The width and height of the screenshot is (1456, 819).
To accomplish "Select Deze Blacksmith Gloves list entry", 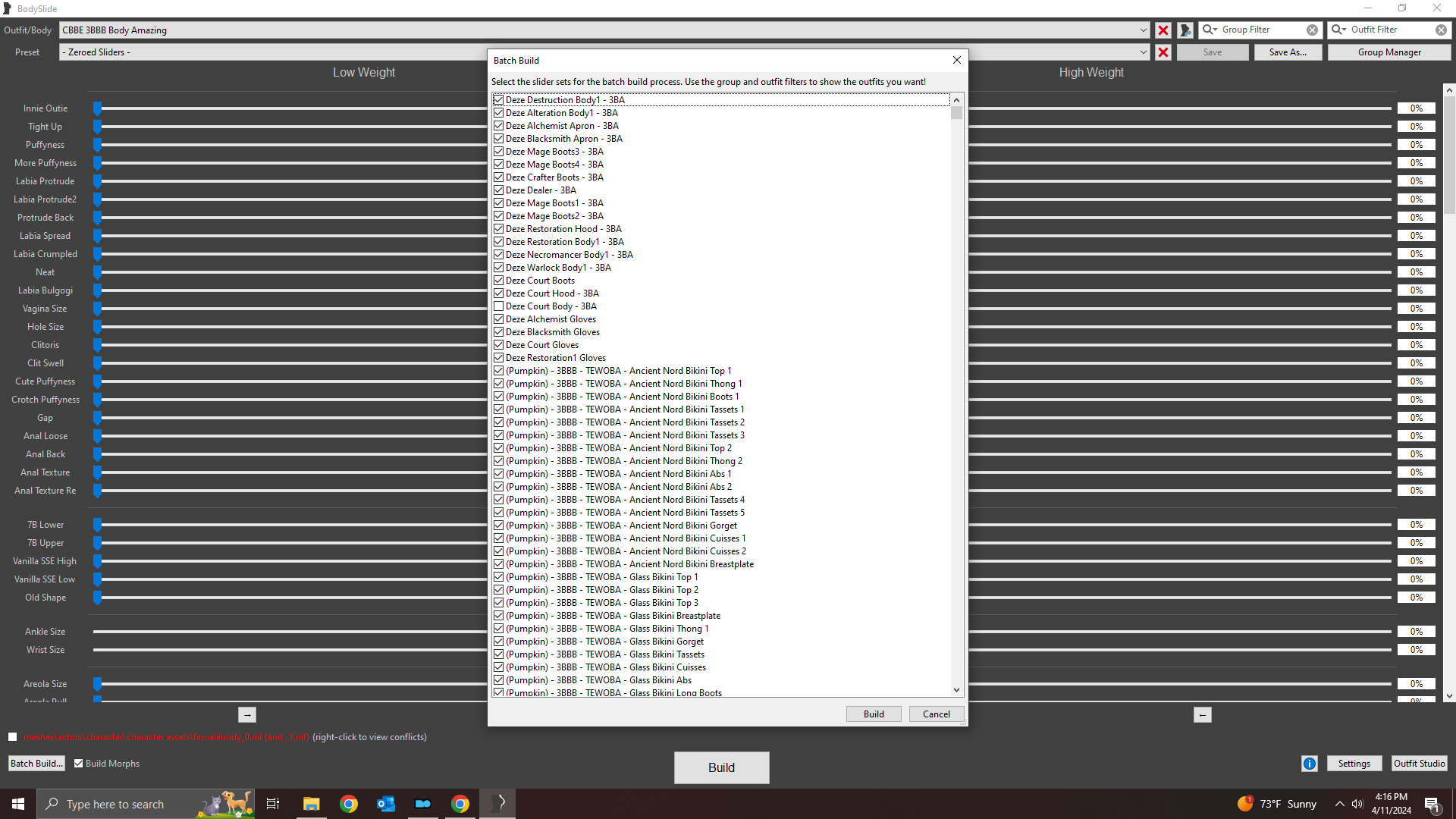I will pos(552,332).
